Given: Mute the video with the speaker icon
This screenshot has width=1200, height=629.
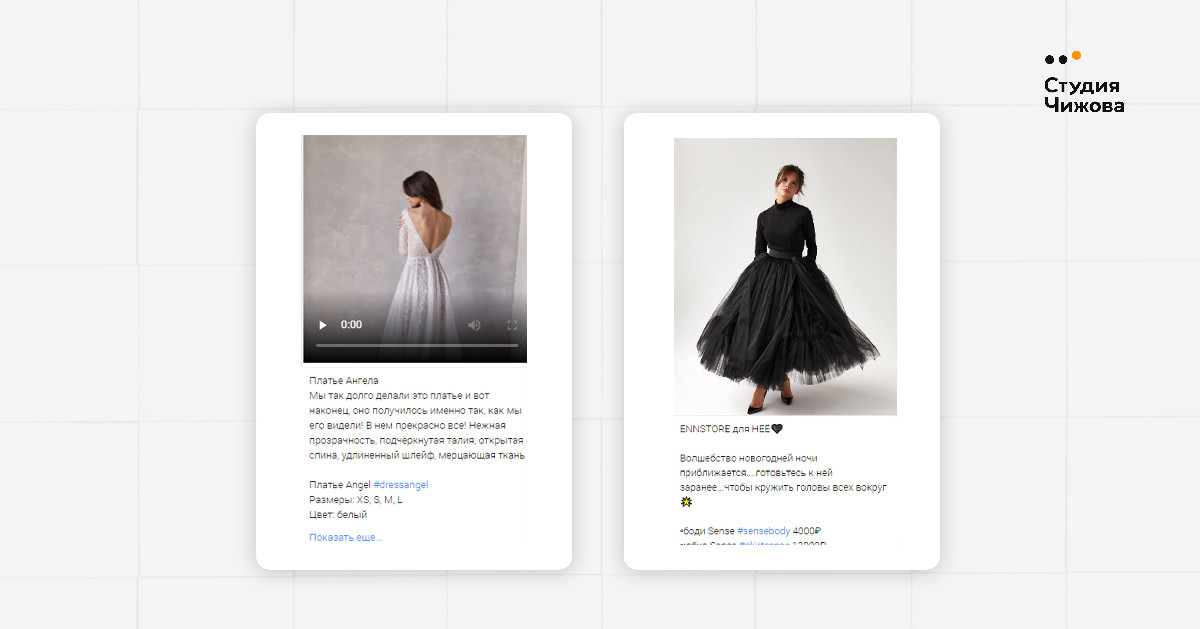Looking at the screenshot, I should [474, 325].
